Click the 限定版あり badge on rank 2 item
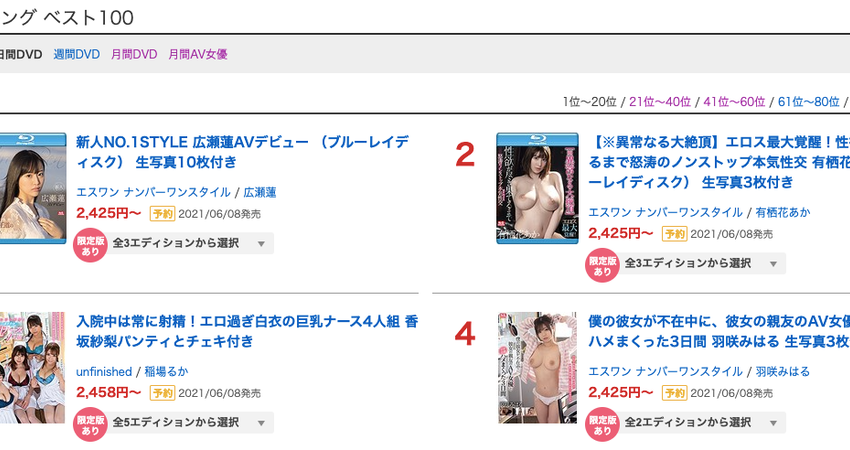 (x=602, y=266)
